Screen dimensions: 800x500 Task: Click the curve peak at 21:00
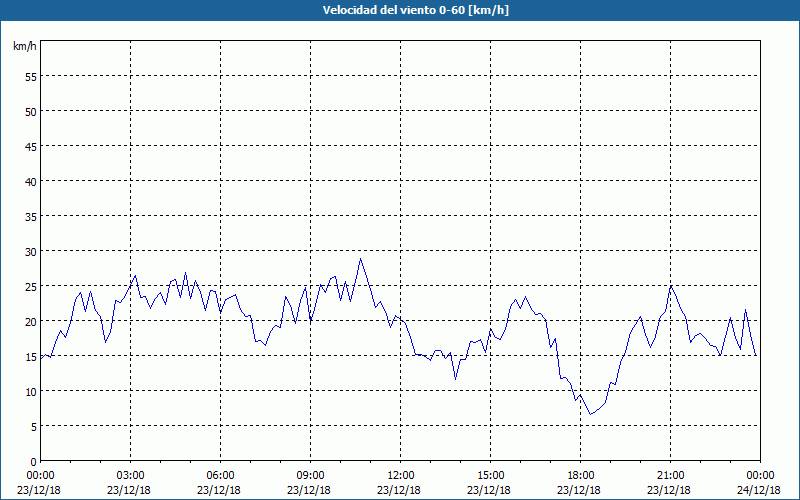click(x=671, y=286)
